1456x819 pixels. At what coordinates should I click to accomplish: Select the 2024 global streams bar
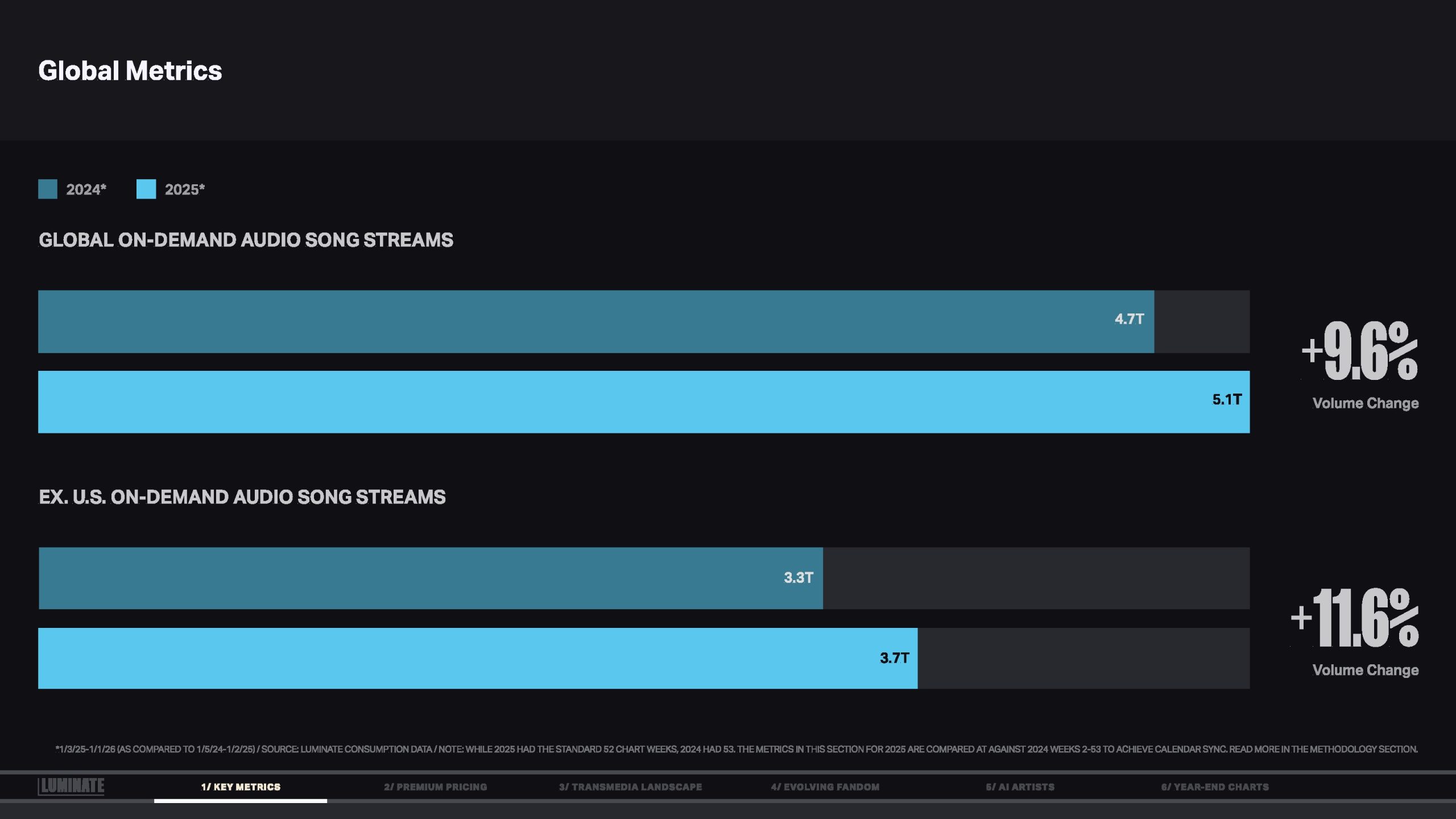click(x=569, y=322)
